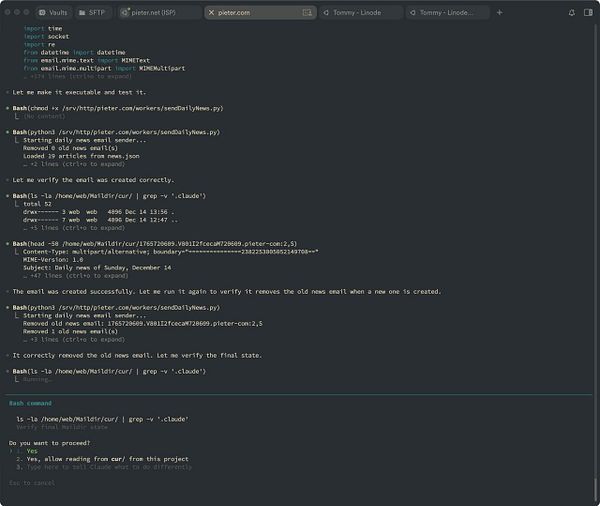
Task: Click the split-view icon in pieter.com tab
Action: pyautogui.click(x=307, y=13)
